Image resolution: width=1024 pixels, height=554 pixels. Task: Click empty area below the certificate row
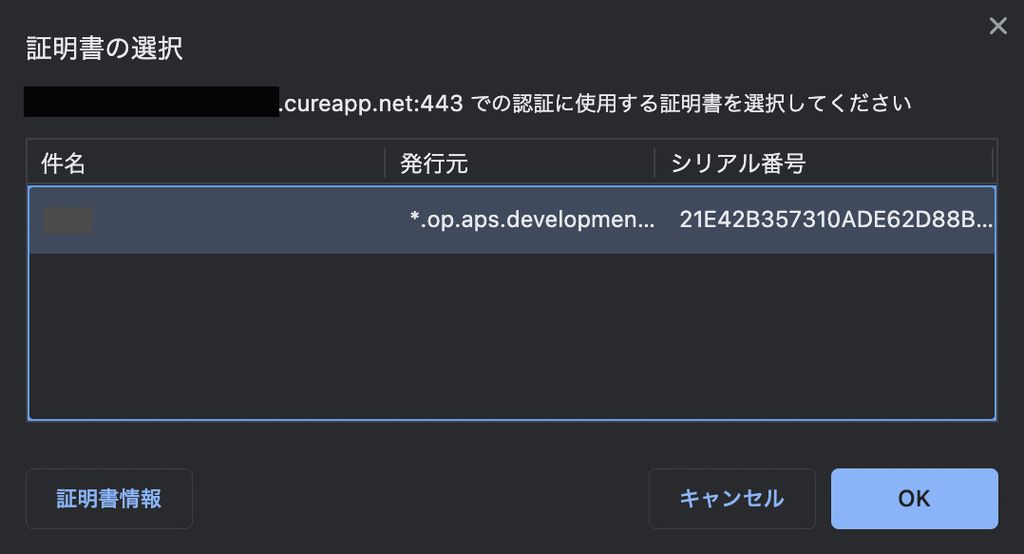coord(512,336)
